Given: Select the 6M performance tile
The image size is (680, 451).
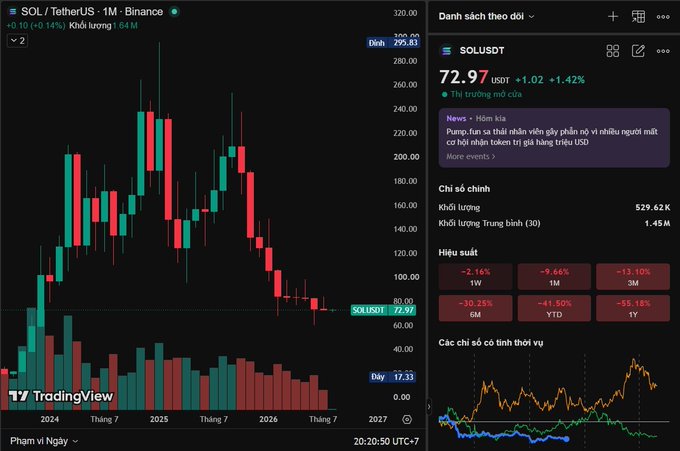Looking at the screenshot, I should [475, 308].
